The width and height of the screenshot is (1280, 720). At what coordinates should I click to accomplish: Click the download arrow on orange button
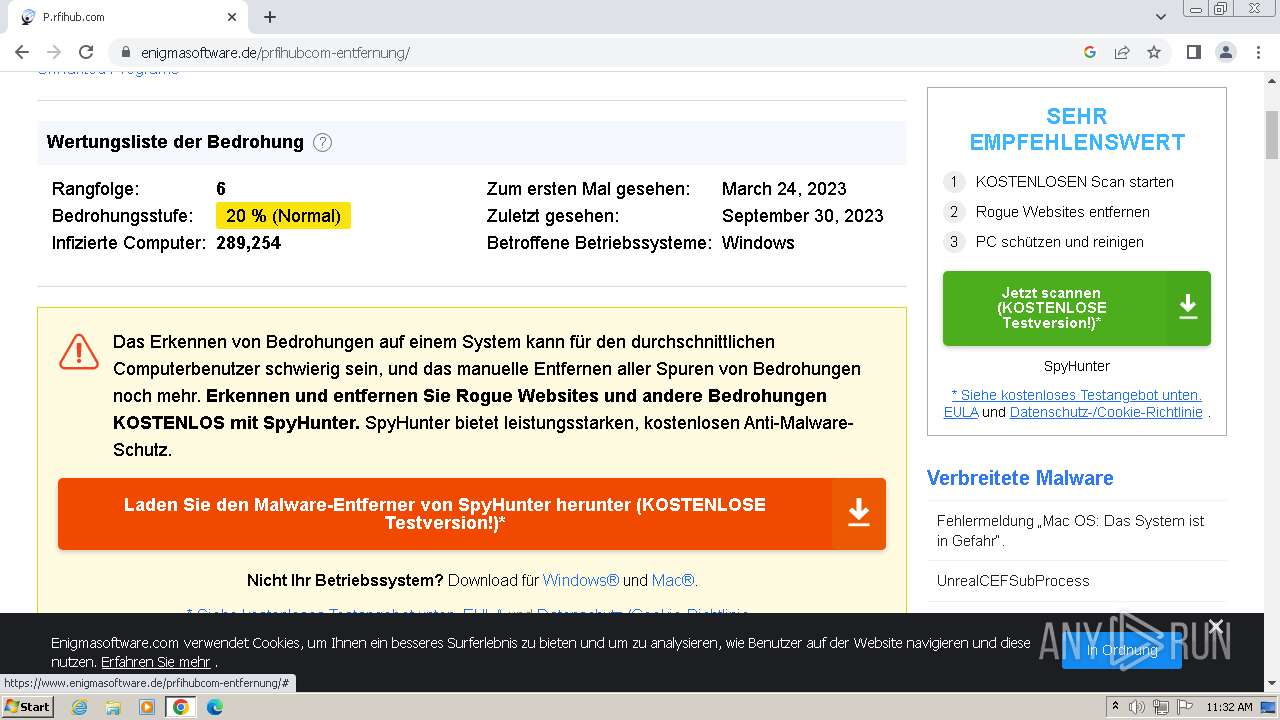(x=859, y=514)
